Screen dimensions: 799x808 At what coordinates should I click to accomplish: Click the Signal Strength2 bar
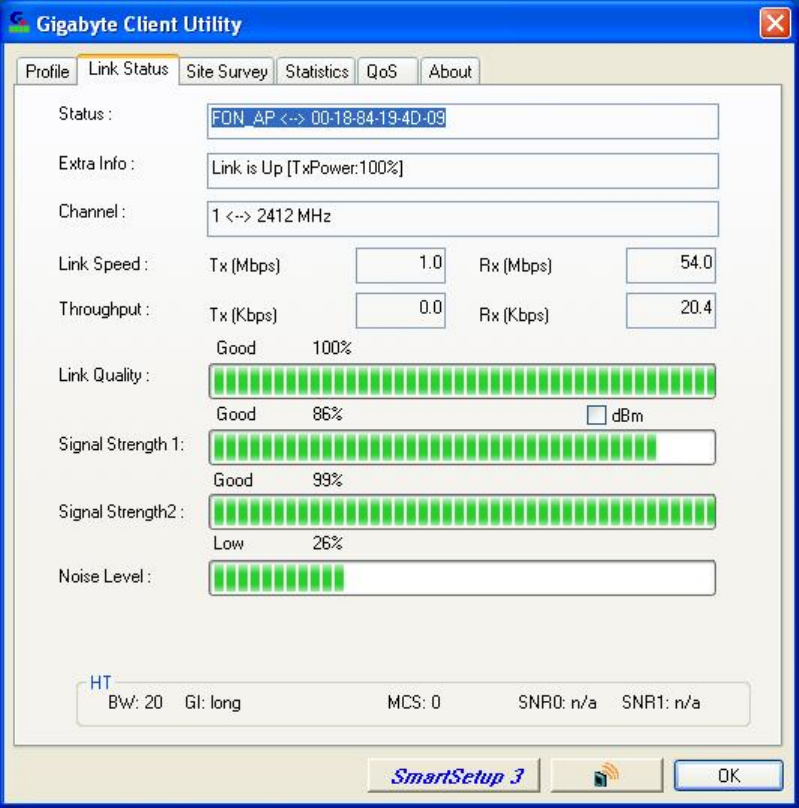pos(462,512)
